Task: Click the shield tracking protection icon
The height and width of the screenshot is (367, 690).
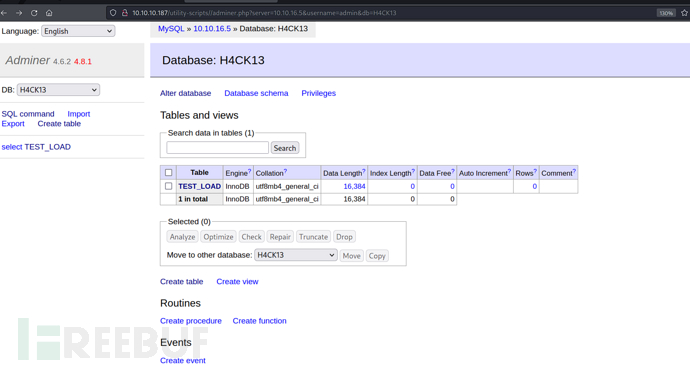Action: (113, 13)
